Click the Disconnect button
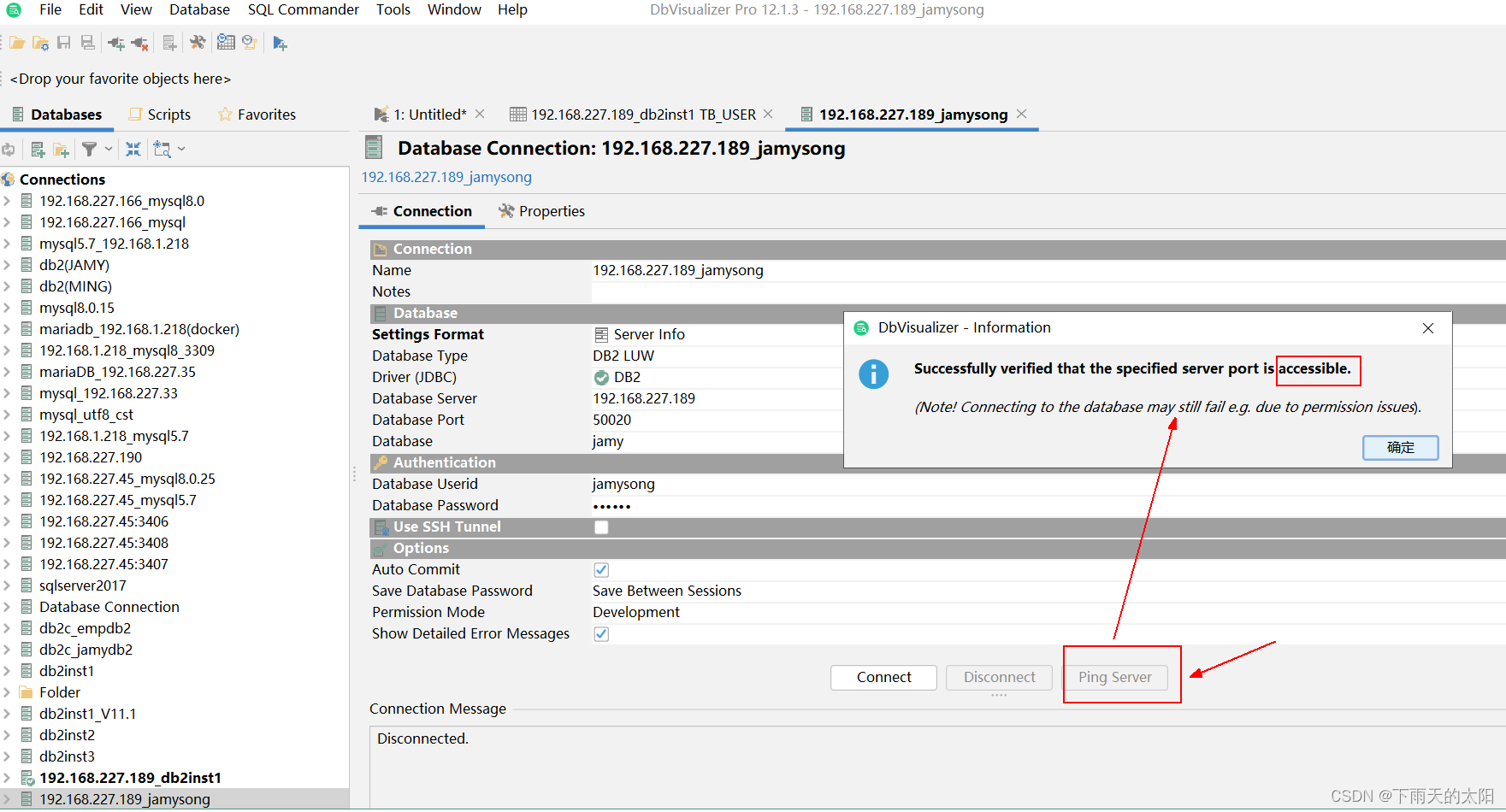Image resolution: width=1506 pixels, height=812 pixels. point(999,677)
